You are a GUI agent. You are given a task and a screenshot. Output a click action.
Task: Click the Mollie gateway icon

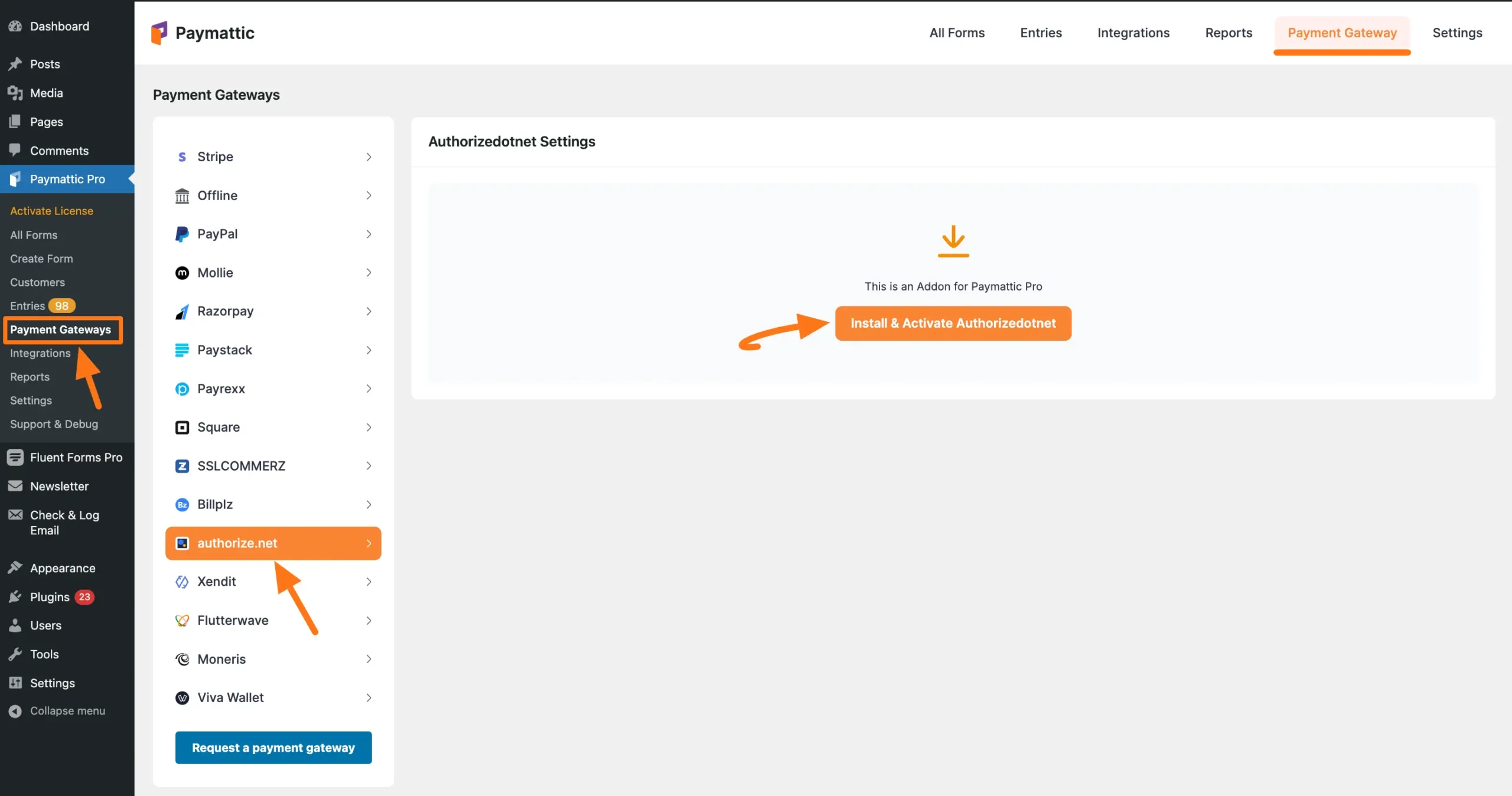pos(182,272)
